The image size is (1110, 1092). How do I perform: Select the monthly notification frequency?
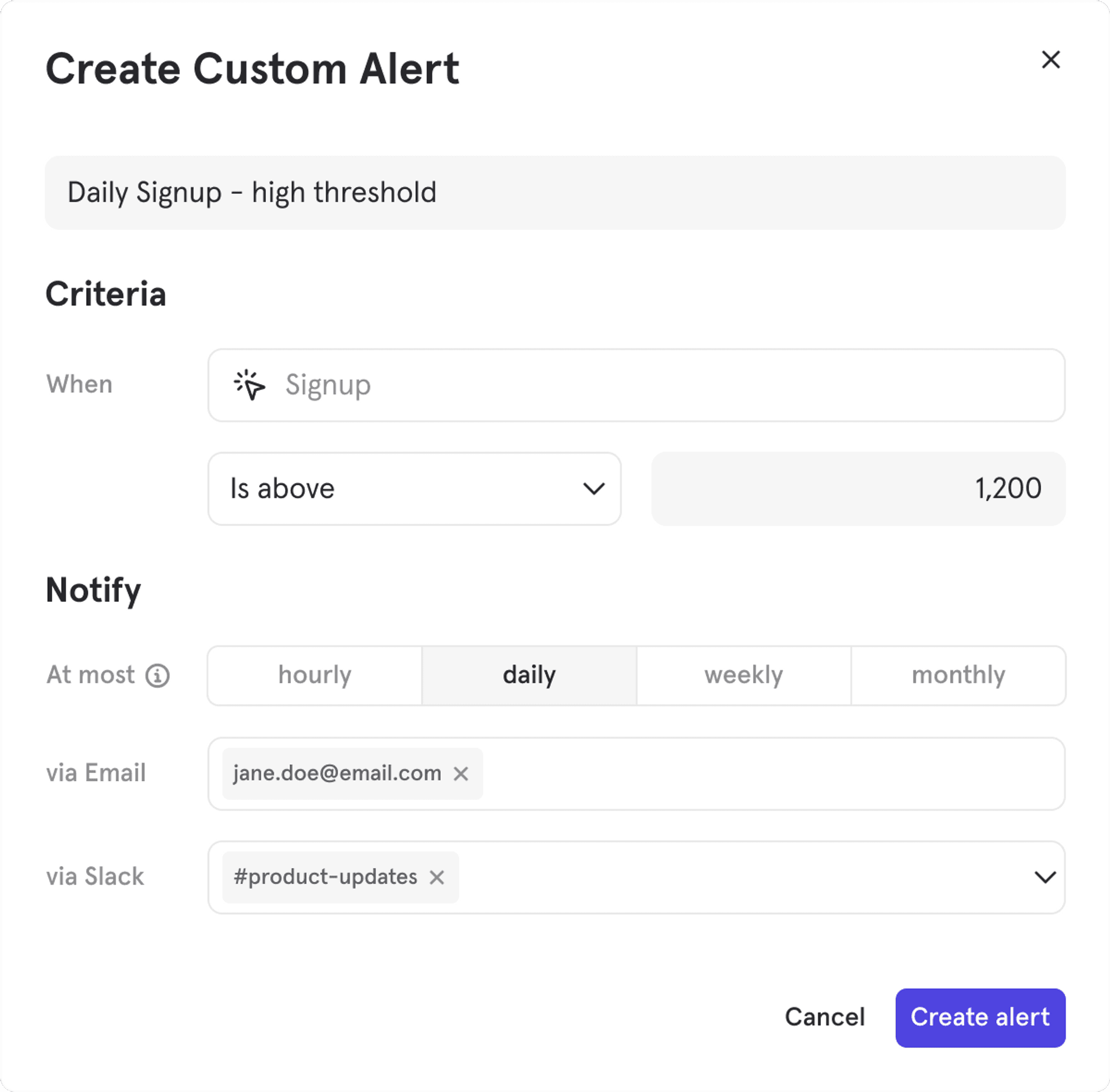pos(958,675)
